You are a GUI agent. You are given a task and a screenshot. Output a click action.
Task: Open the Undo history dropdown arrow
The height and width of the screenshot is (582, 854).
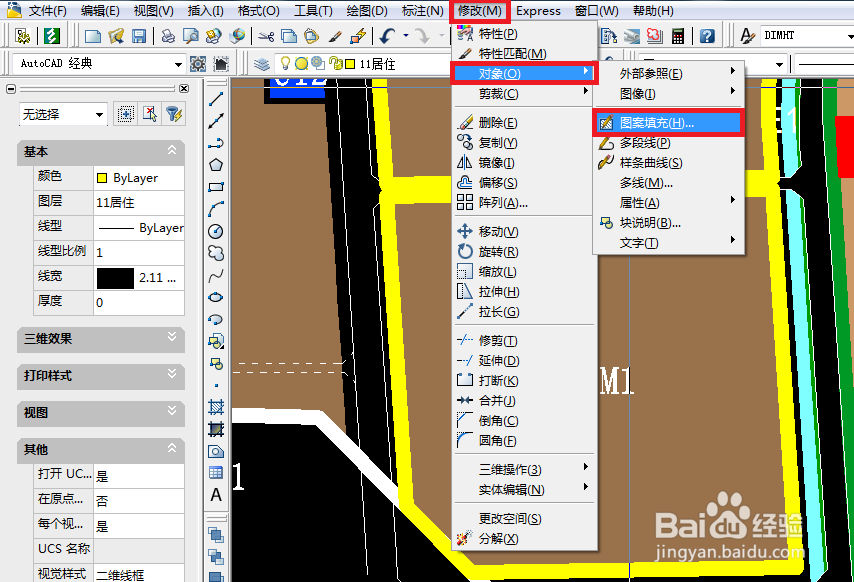406,36
